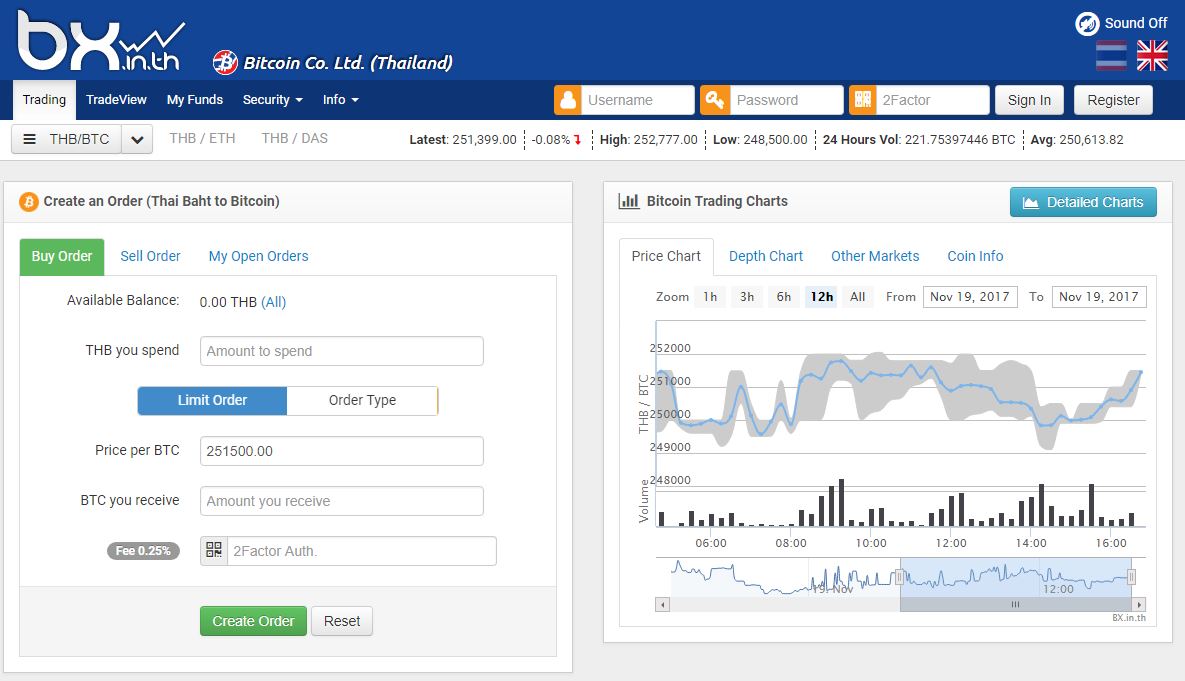1185x681 pixels.
Task: Select the Thai flag language icon
Action: click(1111, 56)
